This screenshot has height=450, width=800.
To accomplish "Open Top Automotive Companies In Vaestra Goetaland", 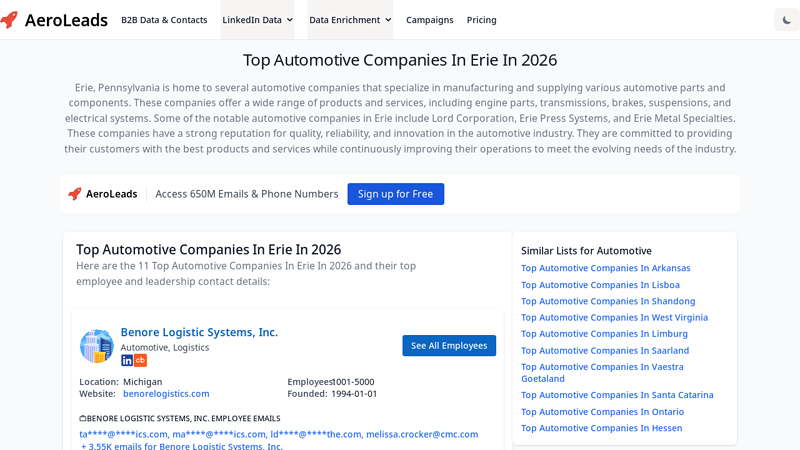I will click(x=602, y=372).
